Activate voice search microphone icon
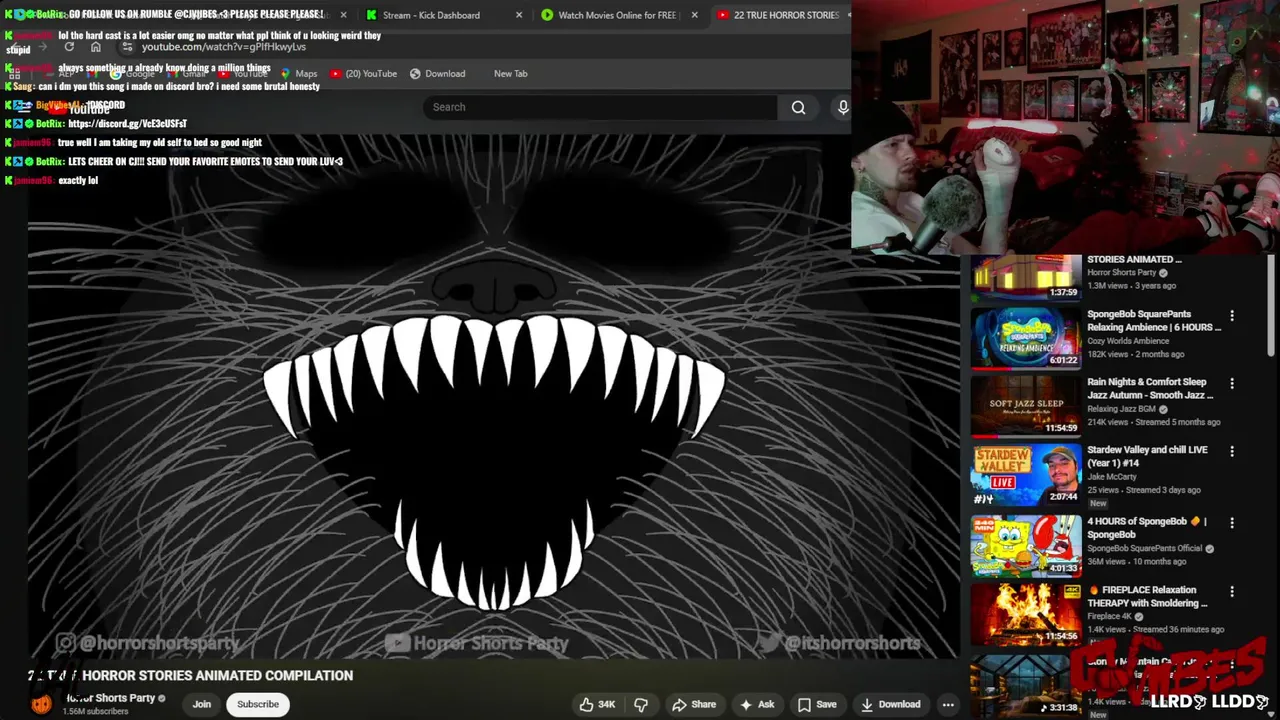 (x=842, y=107)
